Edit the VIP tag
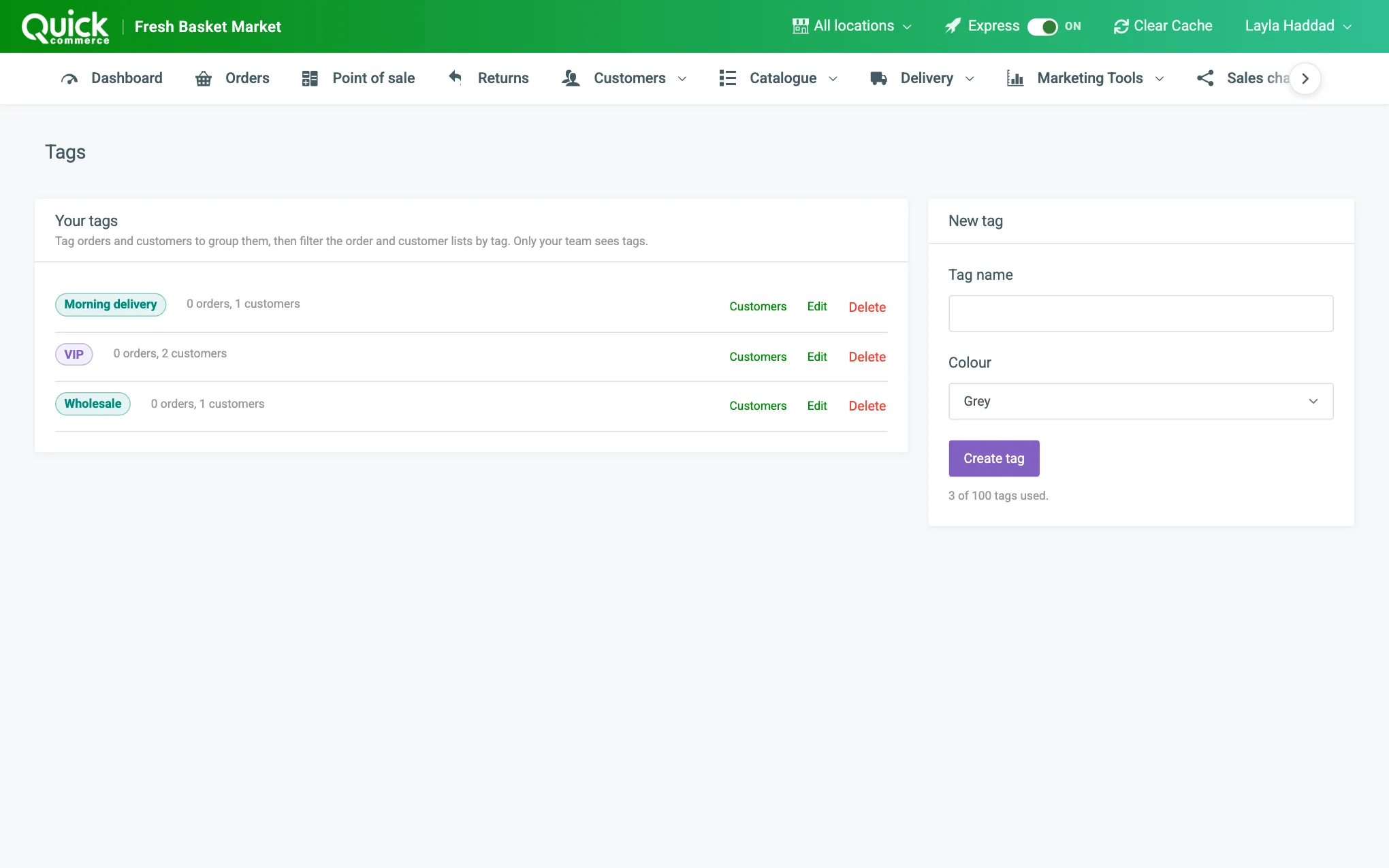Image resolution: width=1389 pixels, height=868 pixels. click(817, 357)
